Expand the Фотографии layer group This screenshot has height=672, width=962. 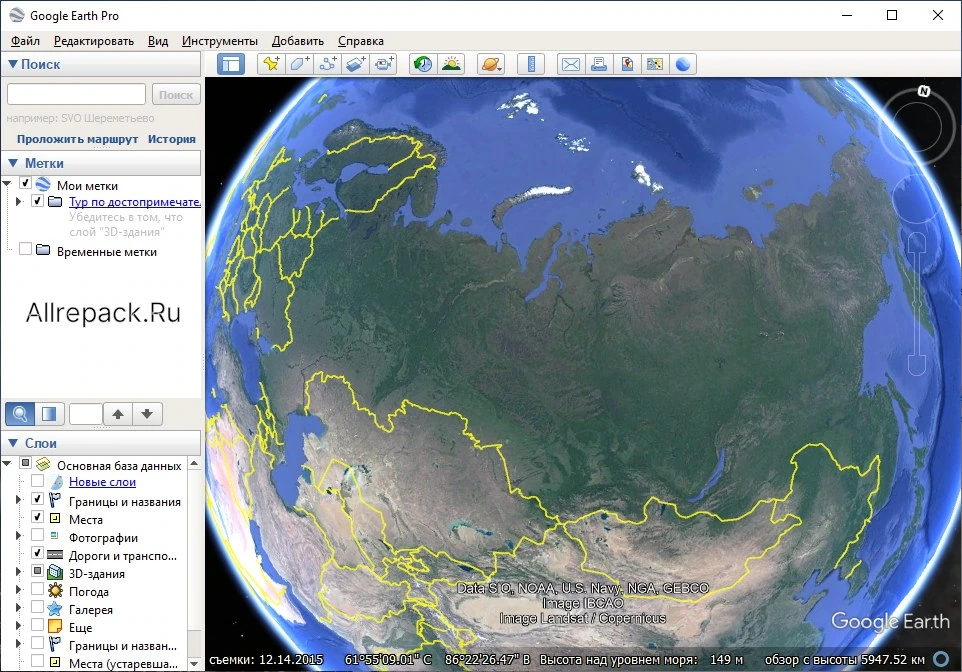point(18,536)
